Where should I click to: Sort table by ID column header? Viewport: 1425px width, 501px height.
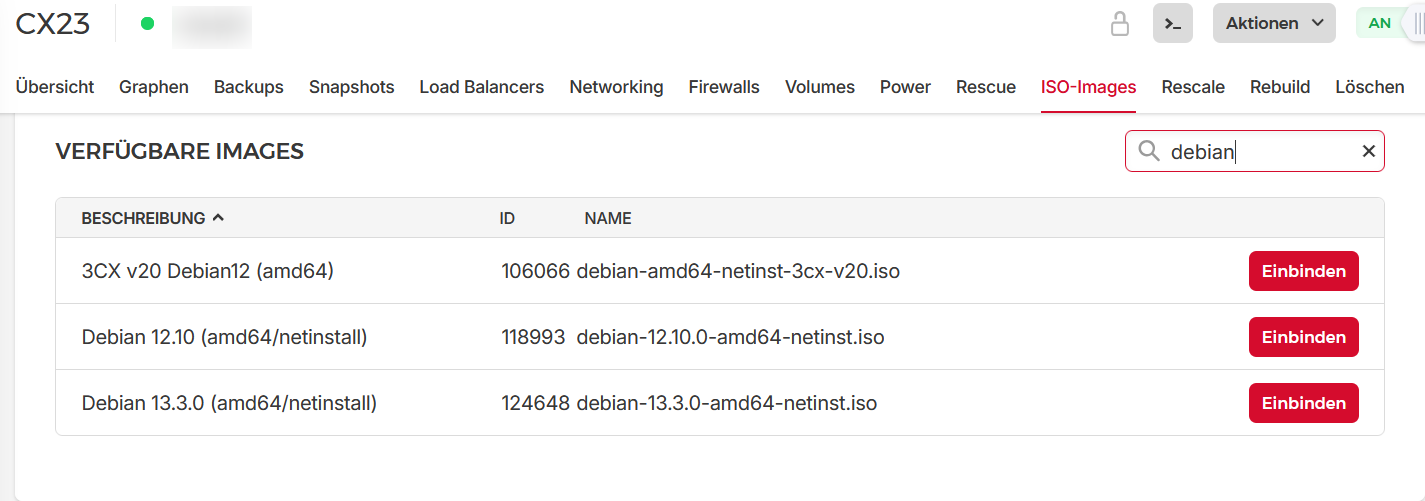(x=507, y=218)
